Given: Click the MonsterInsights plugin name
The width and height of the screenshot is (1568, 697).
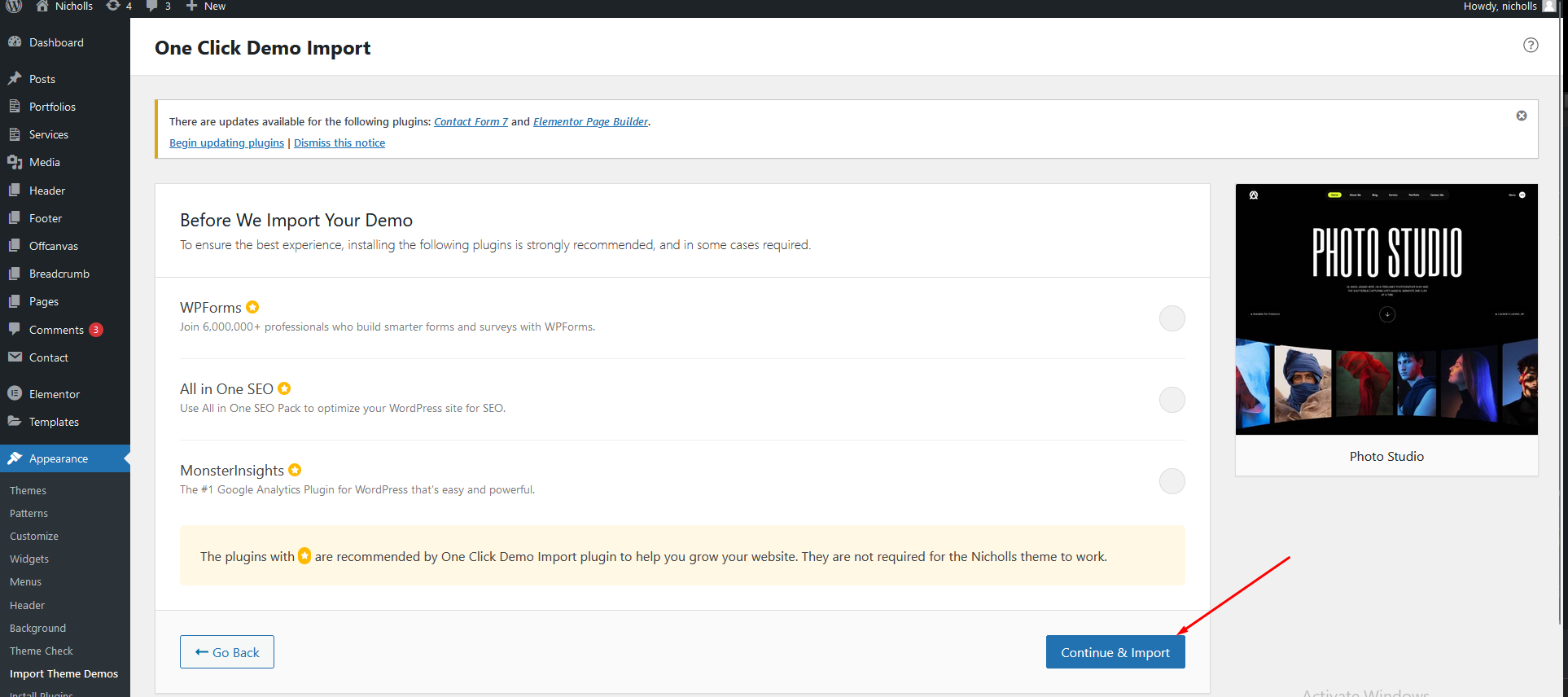Looking at the screenshot, I should 232,470.
